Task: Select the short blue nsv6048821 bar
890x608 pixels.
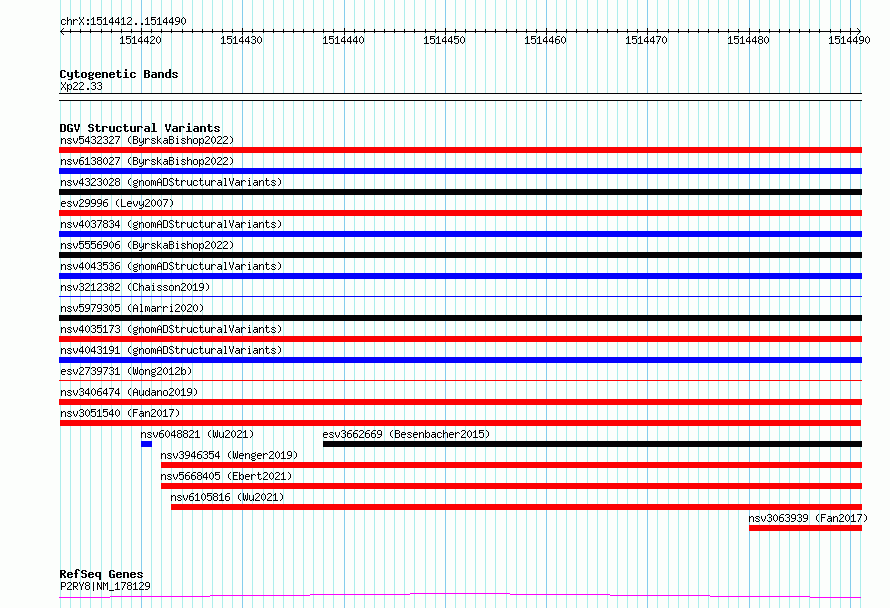Action: click(146, 444)
